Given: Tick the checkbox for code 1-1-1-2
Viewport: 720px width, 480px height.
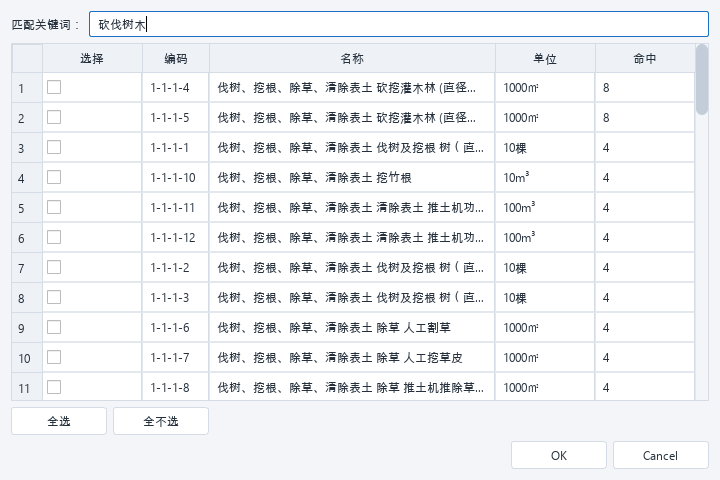Looking at the screenshot, I should 54,267.
